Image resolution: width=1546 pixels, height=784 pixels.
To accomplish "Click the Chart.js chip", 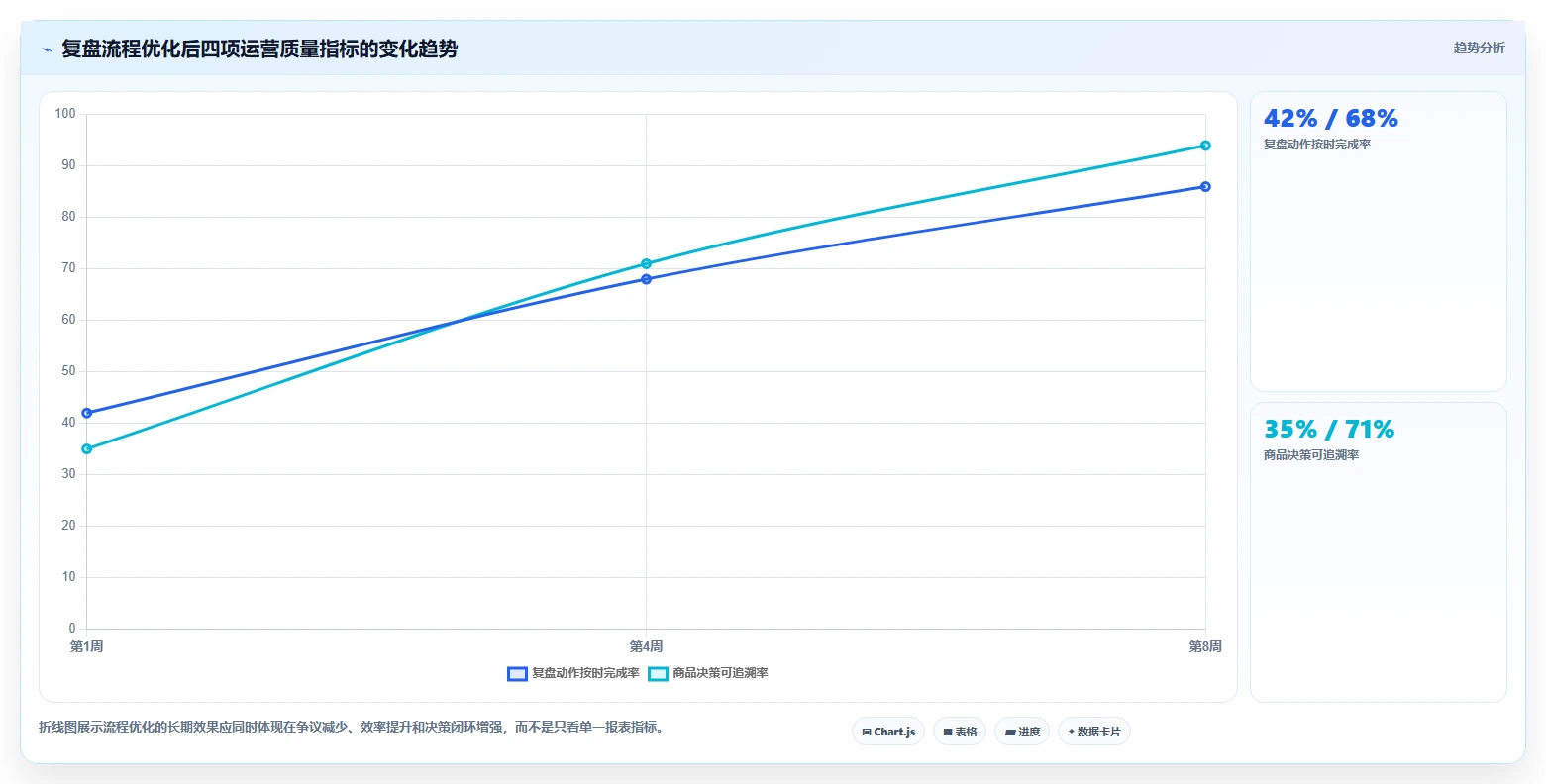I will pos(888,732).
